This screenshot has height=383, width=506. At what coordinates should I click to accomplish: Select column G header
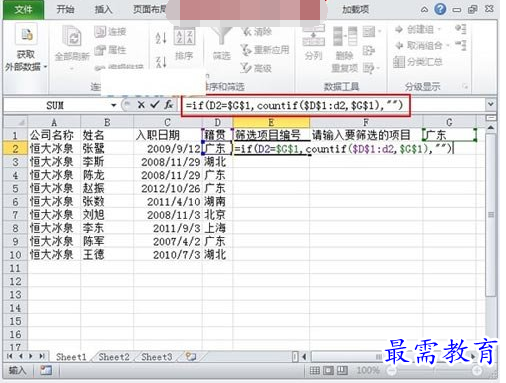[x=449, y=122]
